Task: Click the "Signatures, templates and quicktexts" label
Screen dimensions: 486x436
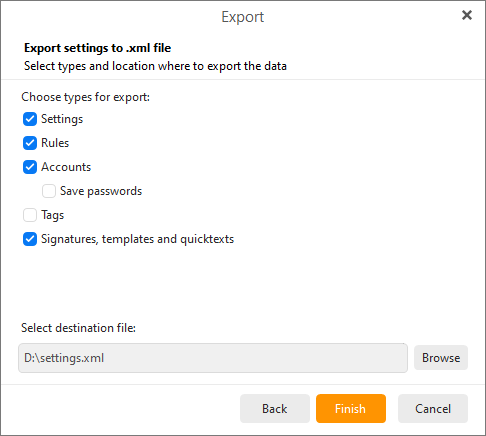Action: [x=137, y=239]
